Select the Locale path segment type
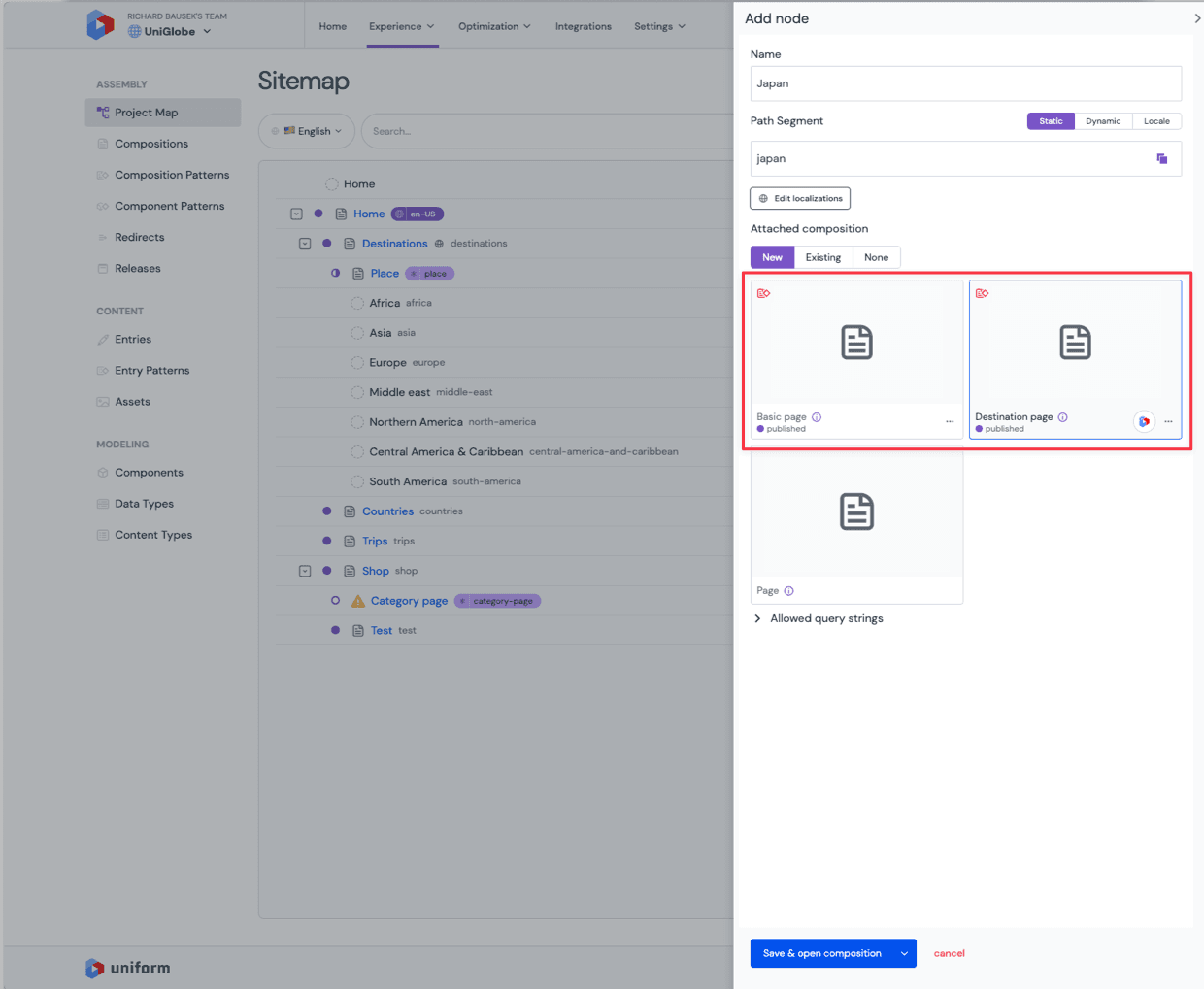The width and height of the screenshot is (1204, 989). (1156, 121)
